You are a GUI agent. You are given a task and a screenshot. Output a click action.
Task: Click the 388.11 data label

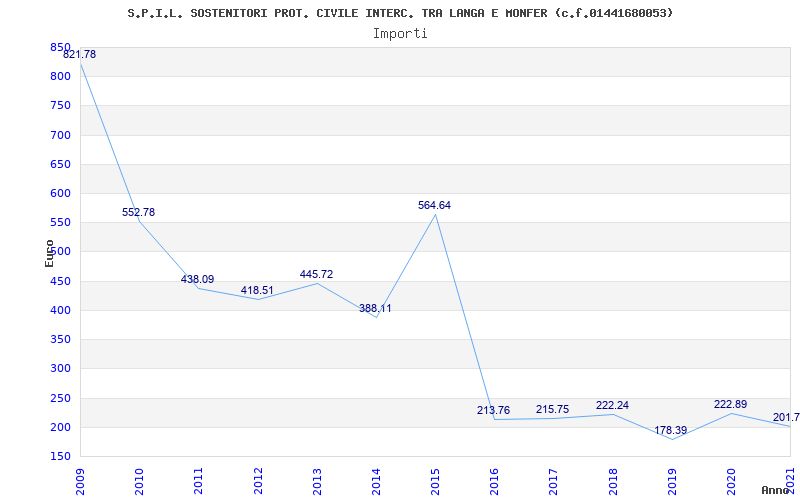[376, 309]
